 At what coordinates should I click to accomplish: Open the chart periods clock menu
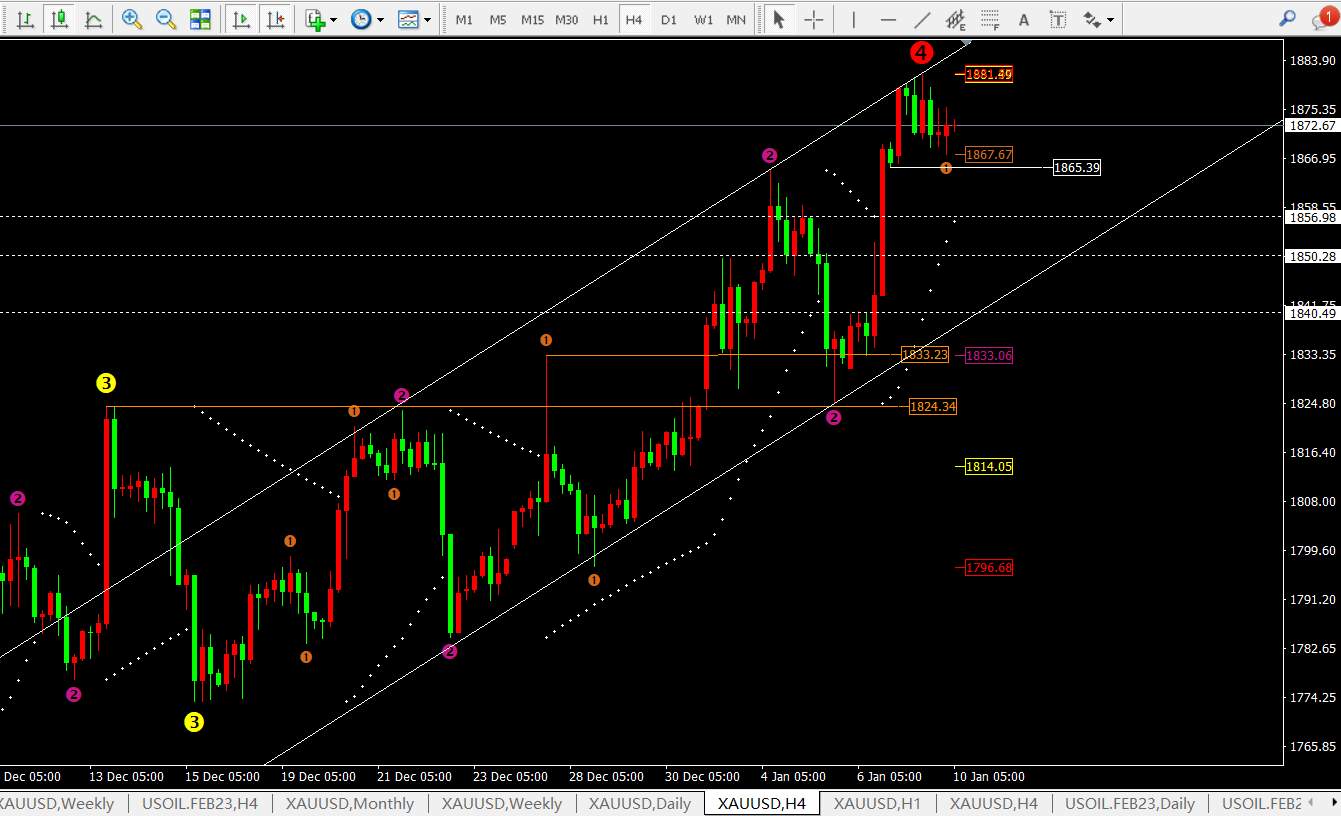tap(361, 19)
